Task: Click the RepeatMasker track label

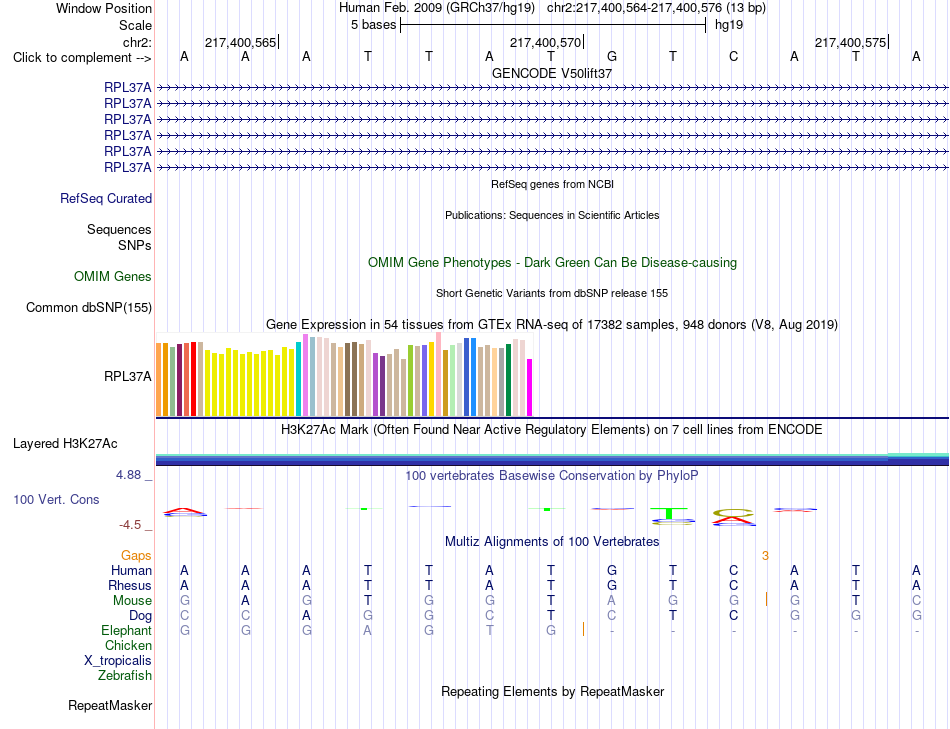Action: click(x=110, y=705)
